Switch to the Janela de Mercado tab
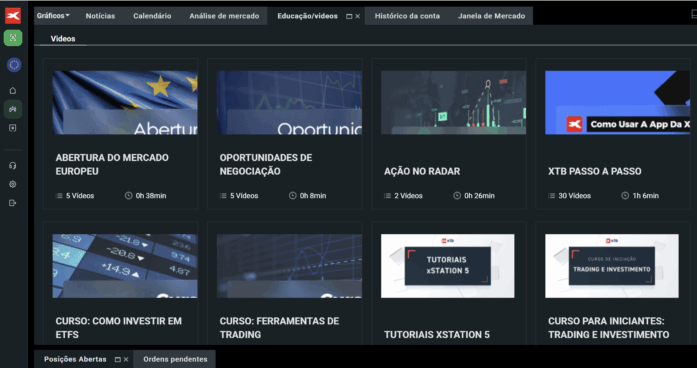Screen dimensions: 697x368 pos(492,16)
